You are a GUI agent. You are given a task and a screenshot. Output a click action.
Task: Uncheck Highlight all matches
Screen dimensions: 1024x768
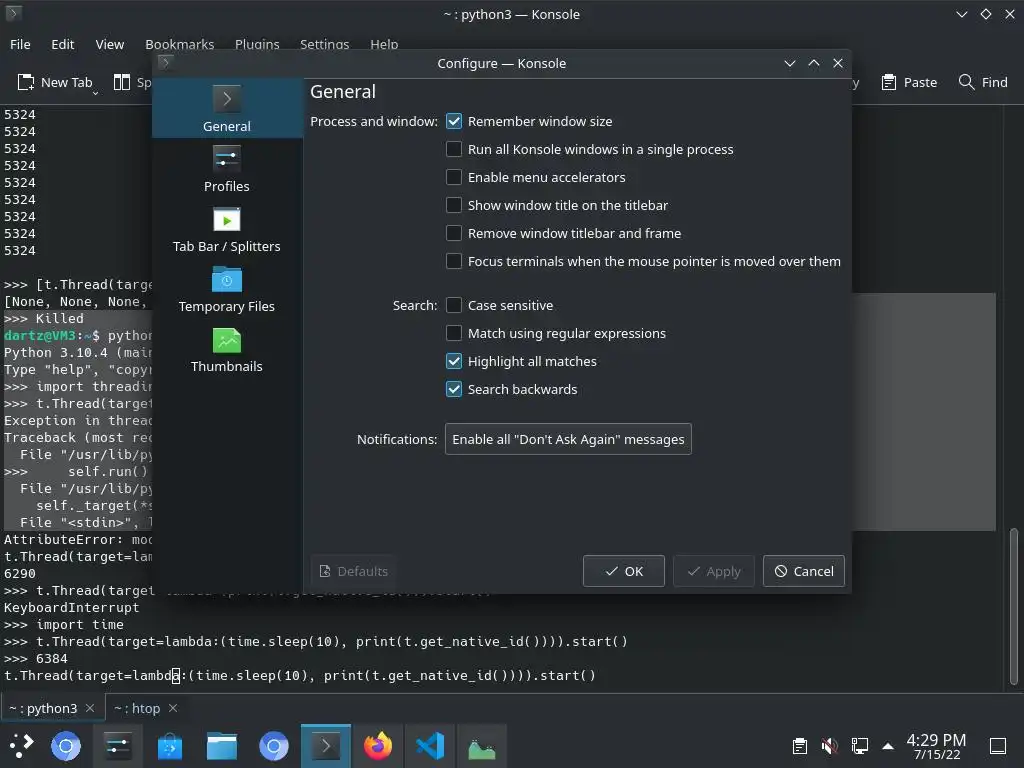[x=454, y=362]
